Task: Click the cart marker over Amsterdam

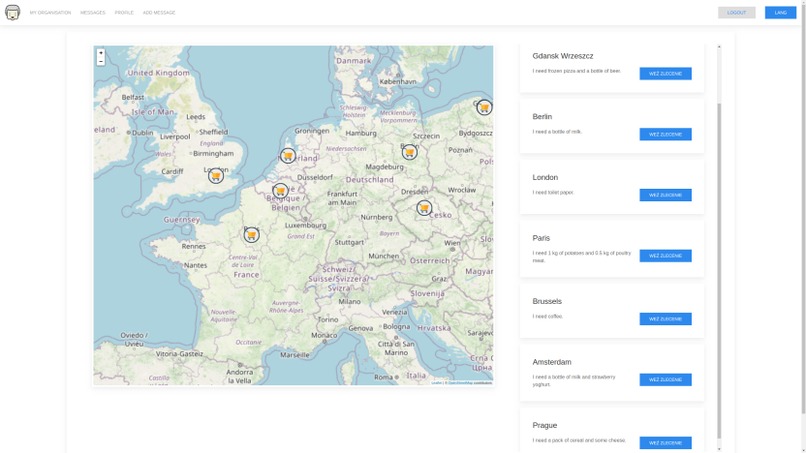Action: tap(288, 155)
